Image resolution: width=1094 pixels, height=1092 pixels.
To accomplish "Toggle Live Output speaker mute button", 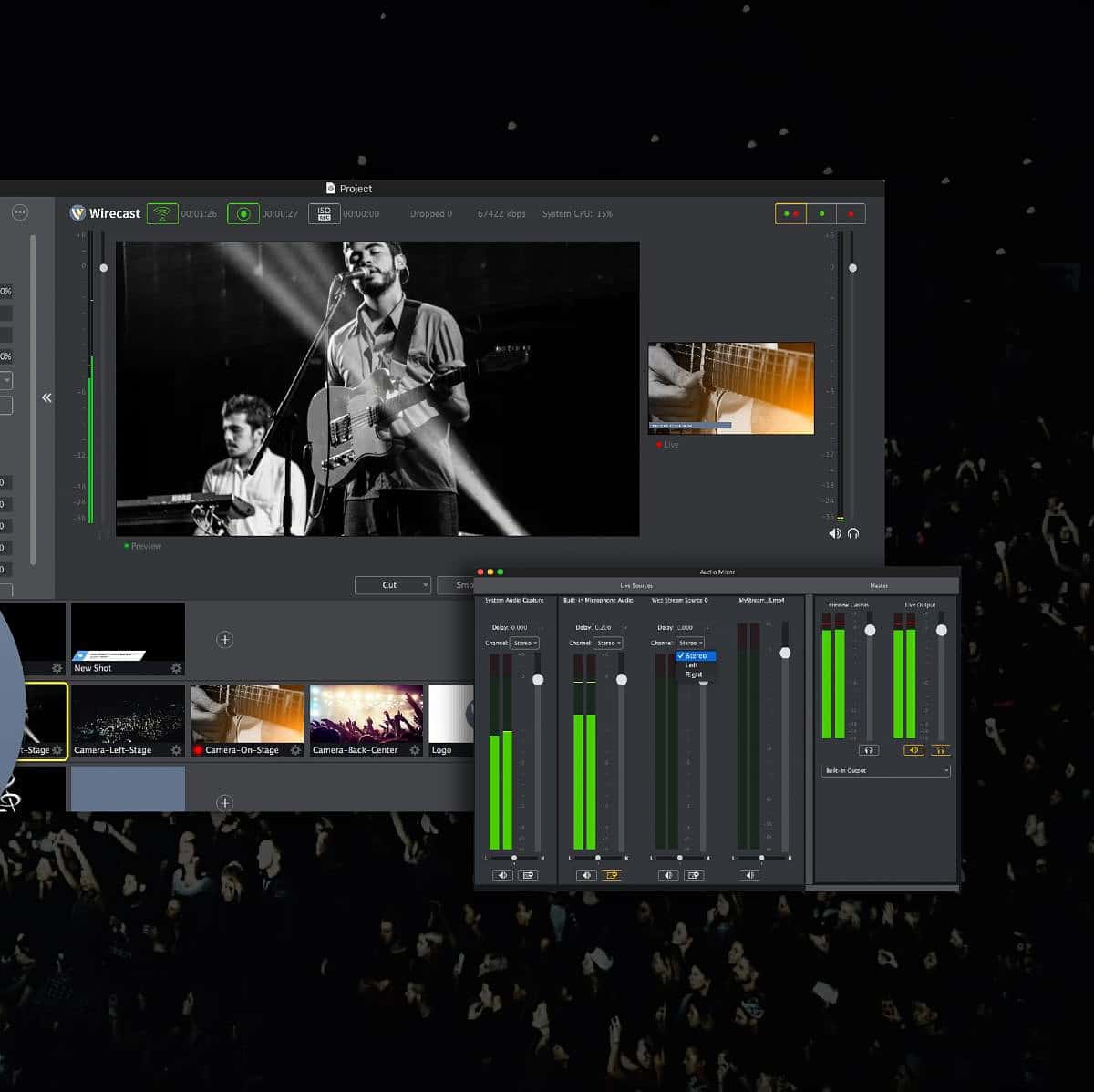I will pos(913,750).
